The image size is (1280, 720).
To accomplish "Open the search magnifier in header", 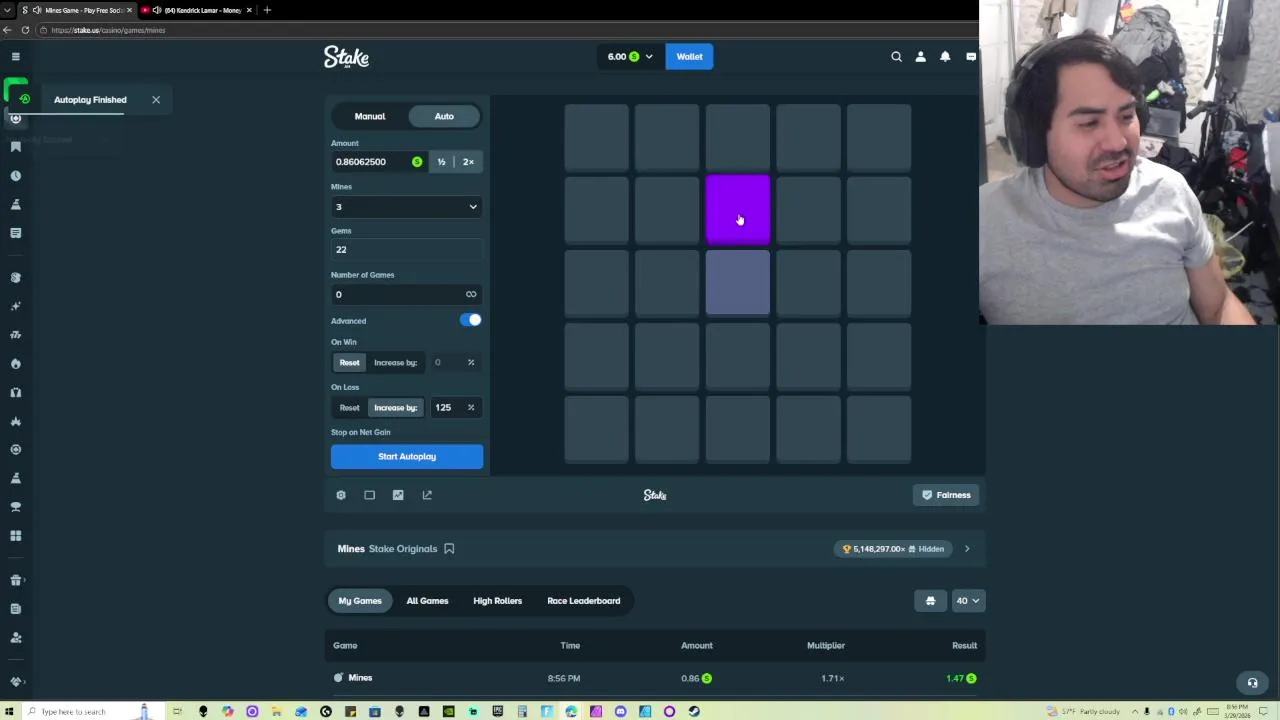I will point(896,57).
